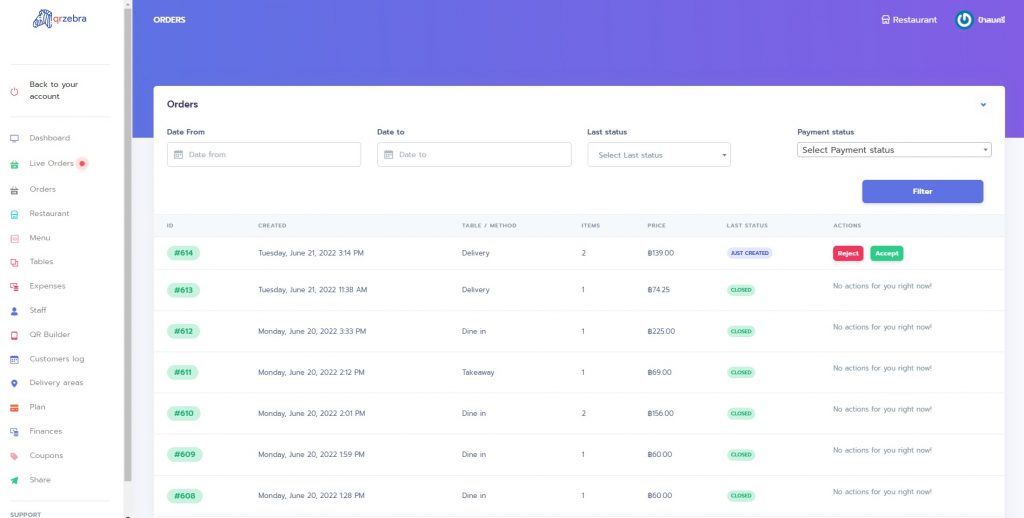
Task: Click the CREATED column header
Action: pos(272,225)
